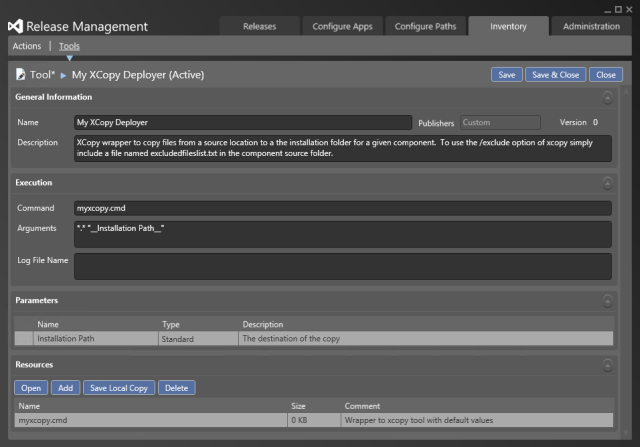
Task: Select the myxcopy.cmd resource row
Action: pos(313,420)
